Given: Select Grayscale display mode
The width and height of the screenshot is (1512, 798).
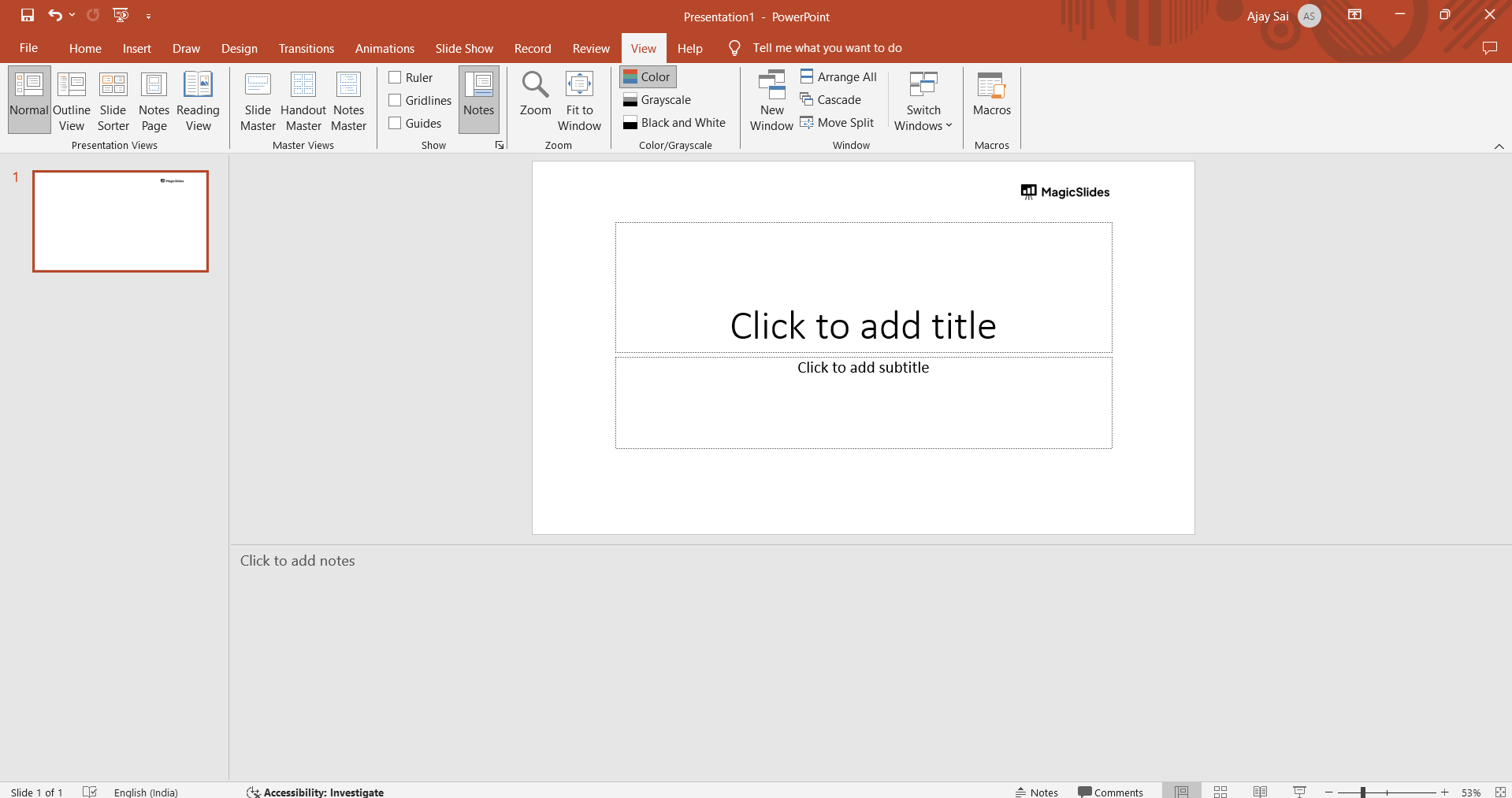Looking at the screenshot, I should pyautogui.click(x=657, y=100).
